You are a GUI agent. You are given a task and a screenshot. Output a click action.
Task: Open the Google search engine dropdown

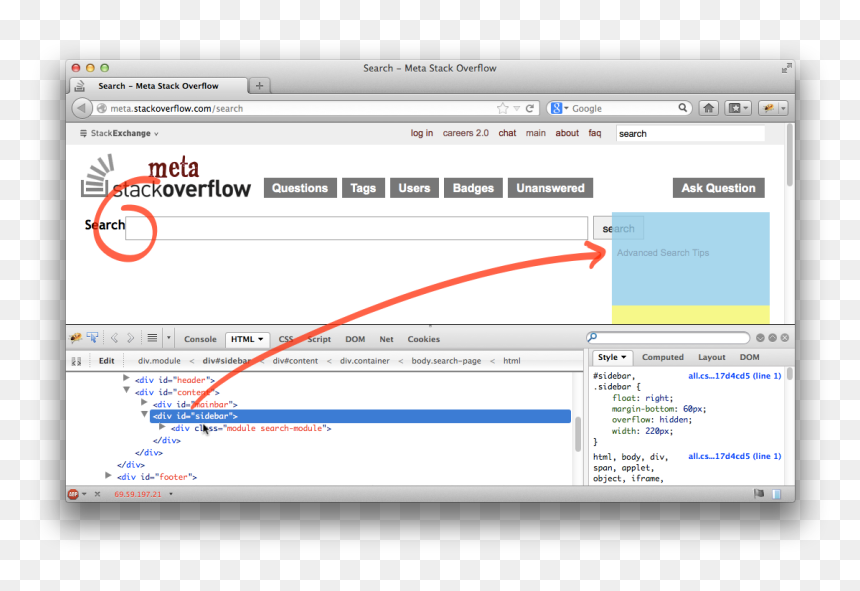(567, 108)
